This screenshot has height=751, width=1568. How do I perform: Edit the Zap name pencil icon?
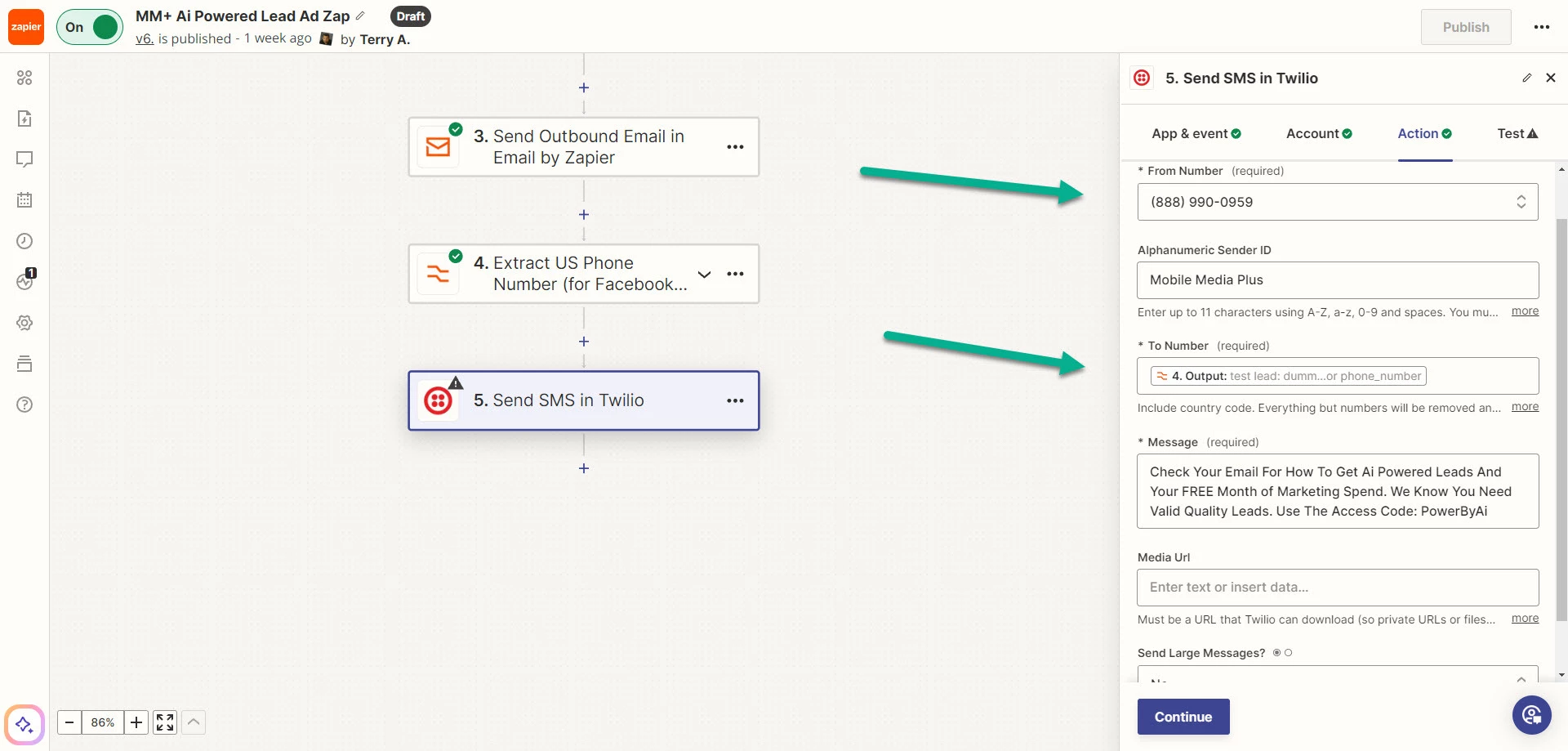point(360,16)
